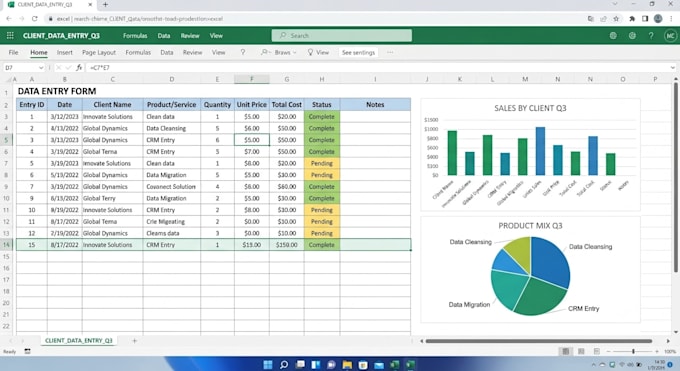Open the app launcher grid icon
Image resolution: width=680 pixels, height=371 pixels.
[10, 36]
